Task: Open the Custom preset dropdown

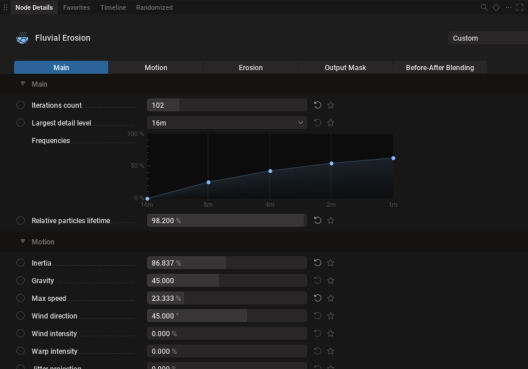Action: [488, 38]
